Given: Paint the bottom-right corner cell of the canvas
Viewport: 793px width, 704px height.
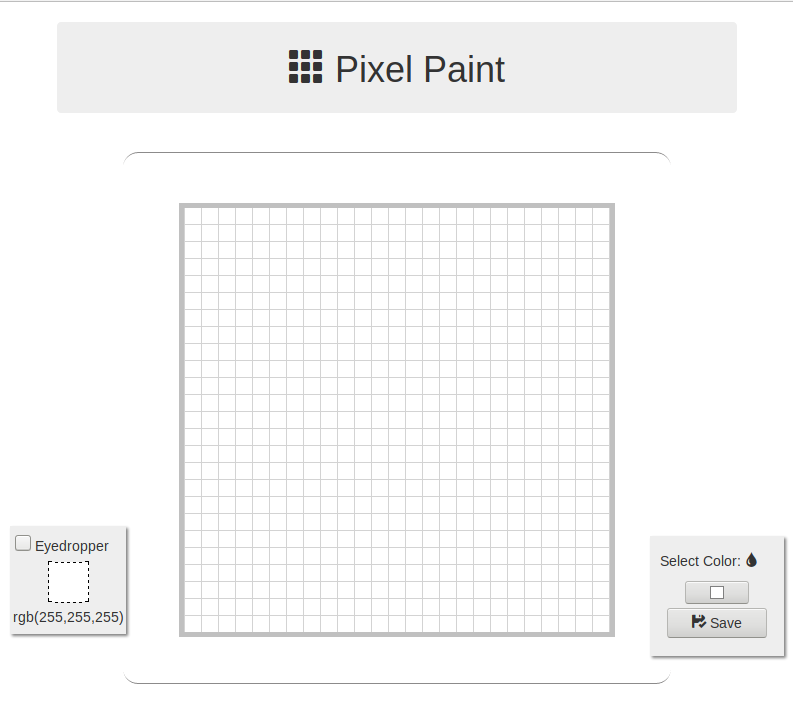Looking at the screenshot, I should [x=601, y=624].
